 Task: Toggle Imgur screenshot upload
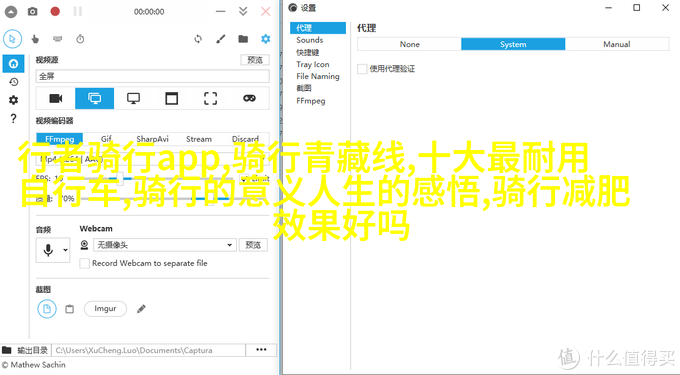click(105, 309)
